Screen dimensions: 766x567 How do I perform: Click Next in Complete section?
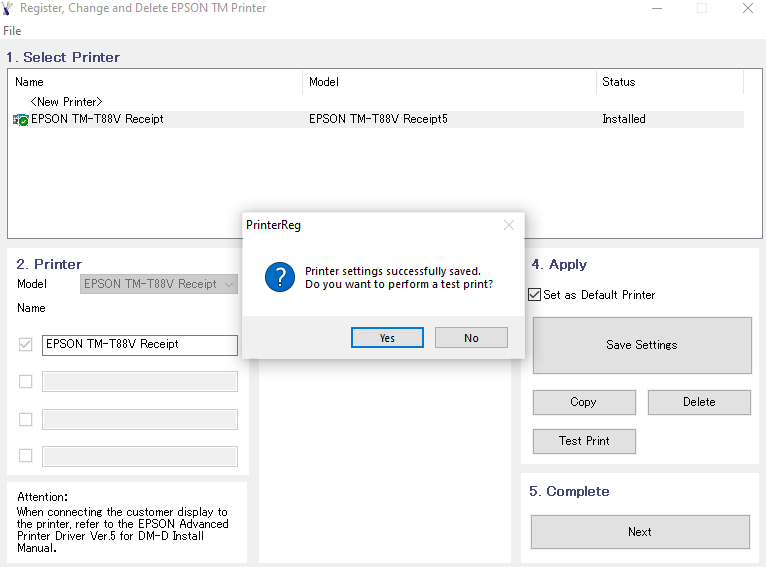point(640,532)
